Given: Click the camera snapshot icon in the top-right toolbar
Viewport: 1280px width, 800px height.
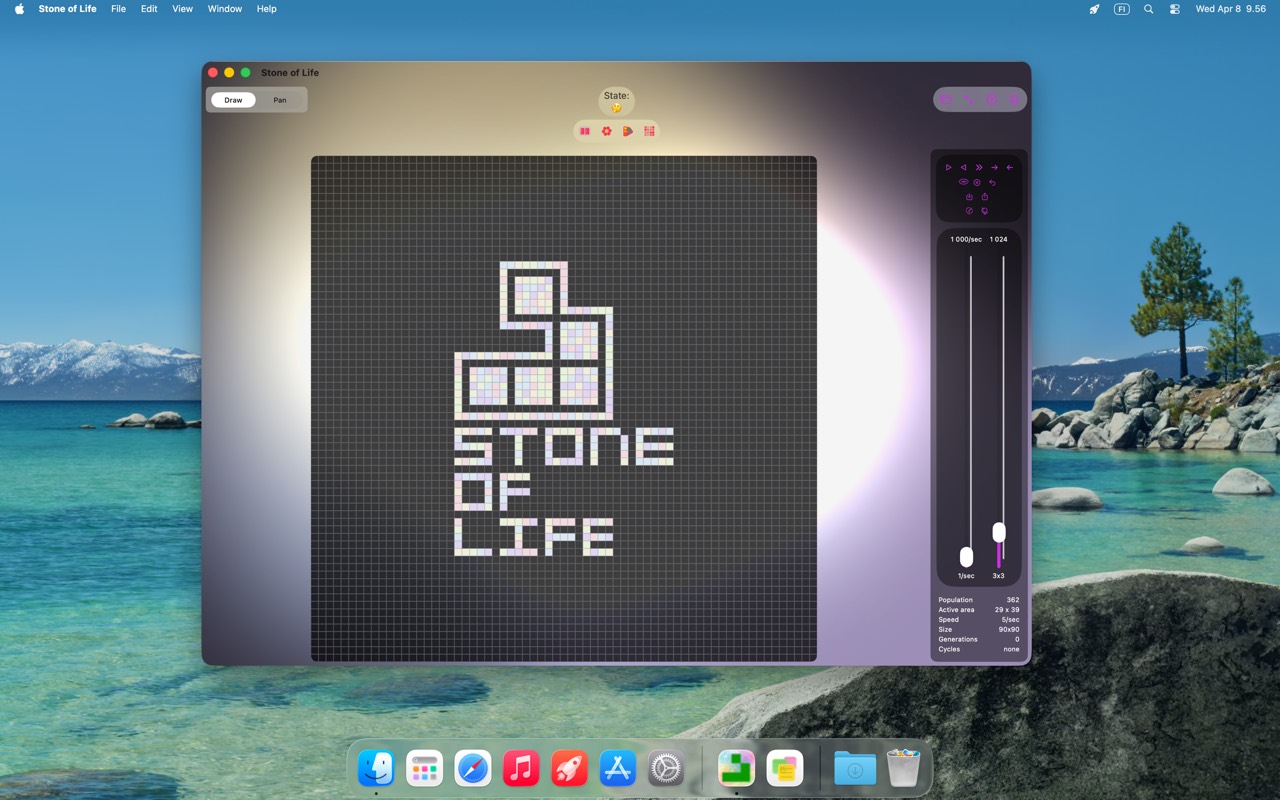Looking at the screenshot, I should 946,100.
